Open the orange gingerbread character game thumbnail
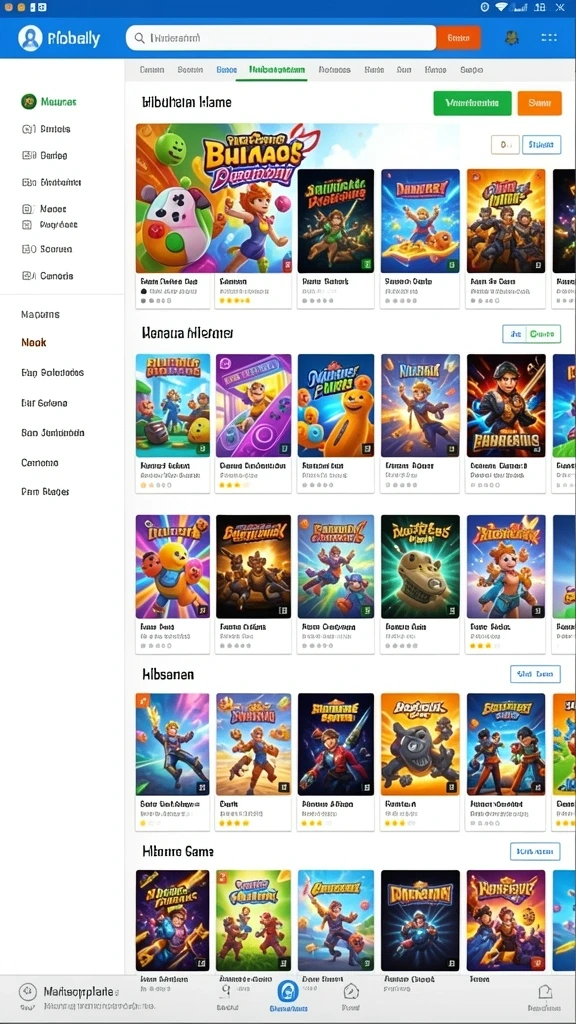This screenshot has width=576, height=1024. 336,405
